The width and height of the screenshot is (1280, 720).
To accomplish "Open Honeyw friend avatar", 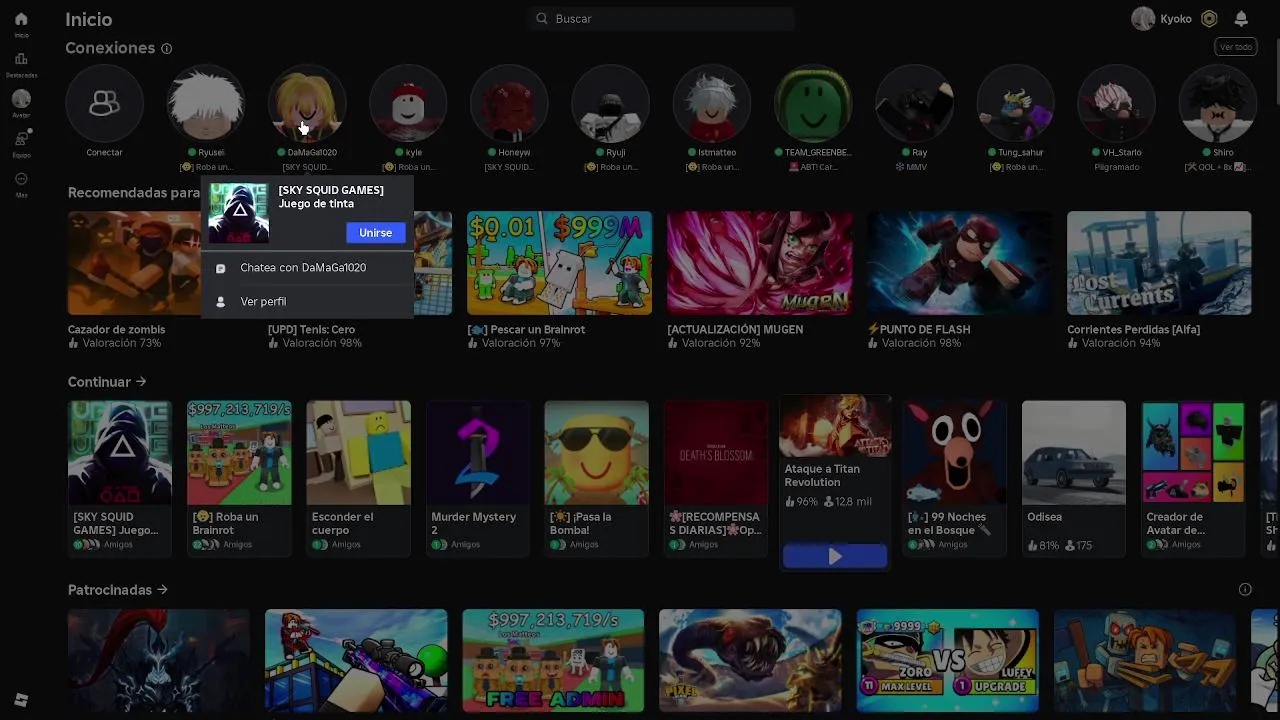I will [509, 103].
